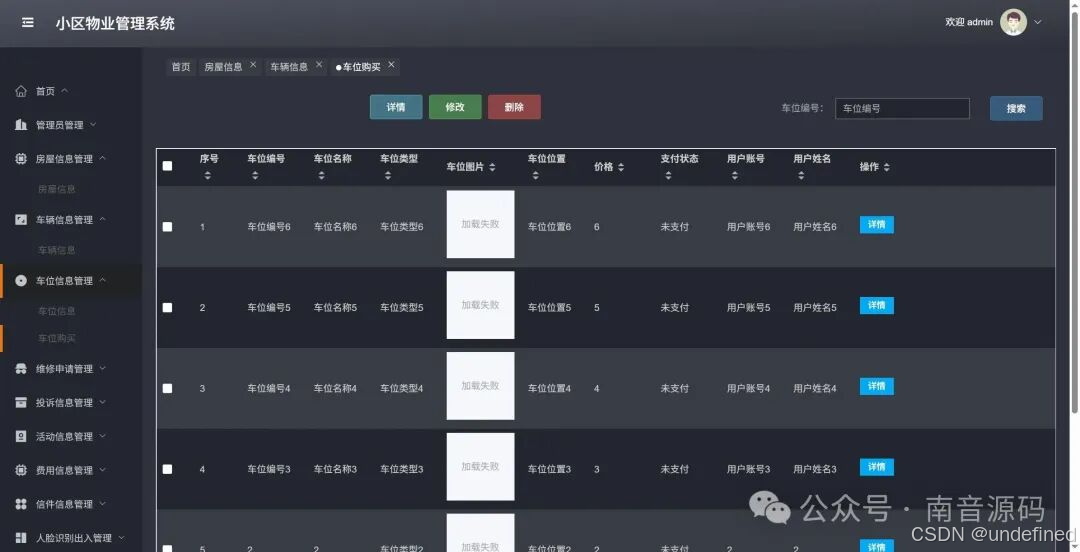The image size is (1080, 552).
Task: Open the 车位信息 sidebar submenu item
Action: pyautogui.click(x=56, y=311)
